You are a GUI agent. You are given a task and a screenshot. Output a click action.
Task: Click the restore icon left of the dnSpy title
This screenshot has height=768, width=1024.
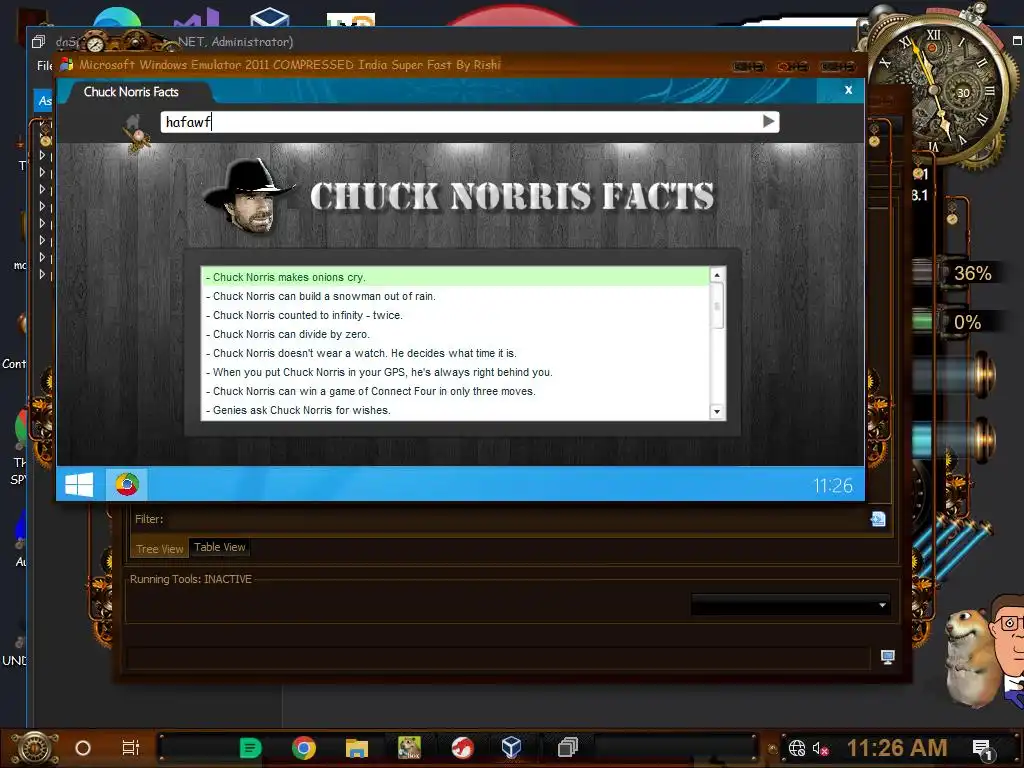point(39,42)
